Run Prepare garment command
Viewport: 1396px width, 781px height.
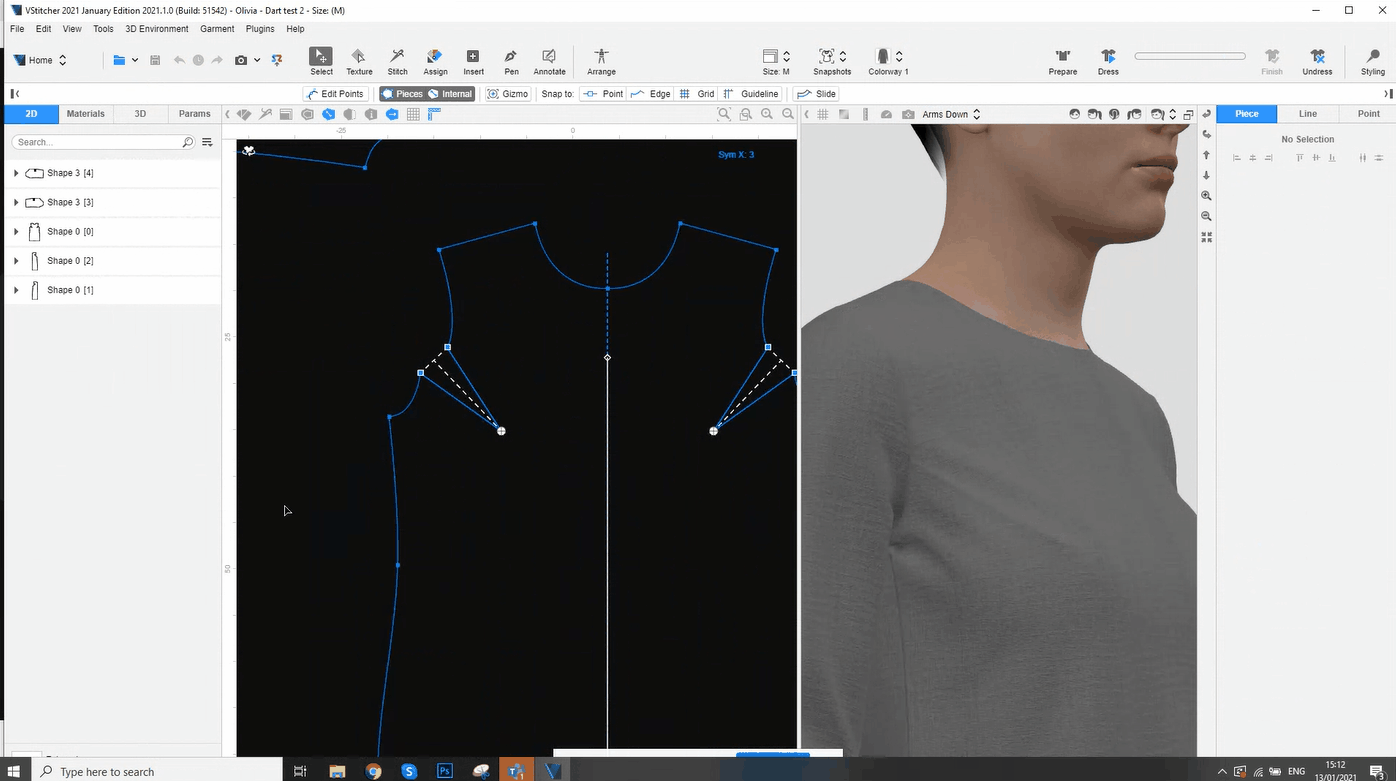coord(1063,61)
